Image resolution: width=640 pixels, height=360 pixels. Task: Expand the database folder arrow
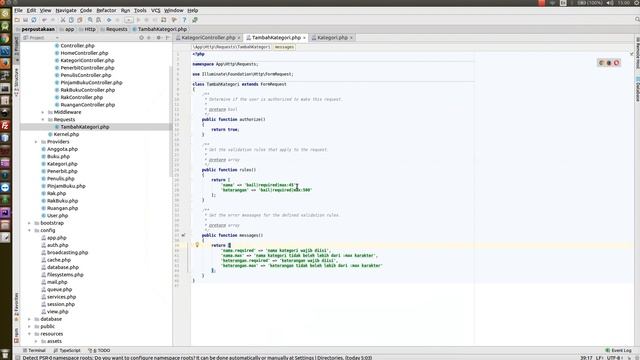29,319
